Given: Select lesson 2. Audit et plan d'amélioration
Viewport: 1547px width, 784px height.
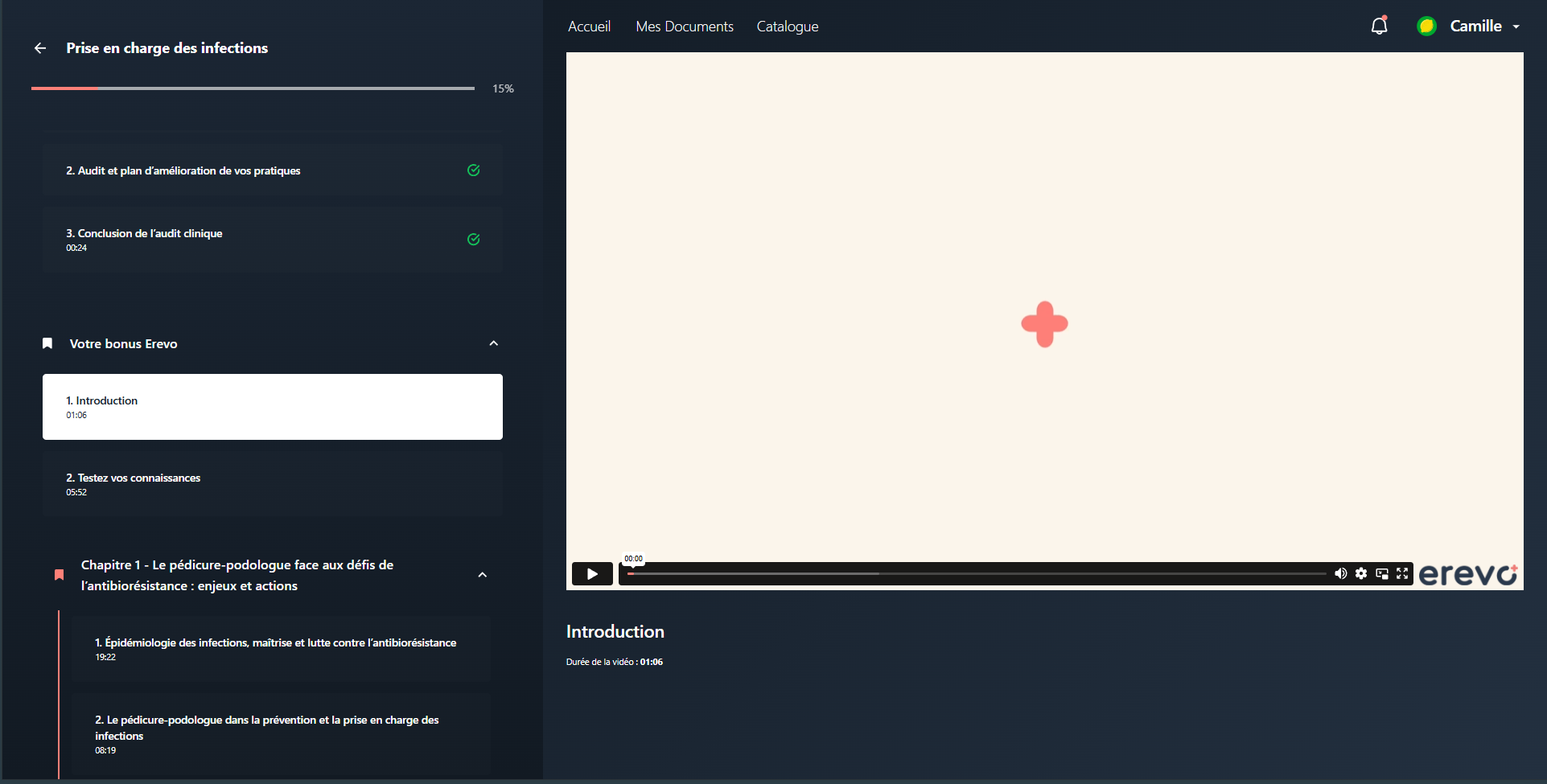Looking at the screenshot, I should point(273,170).
